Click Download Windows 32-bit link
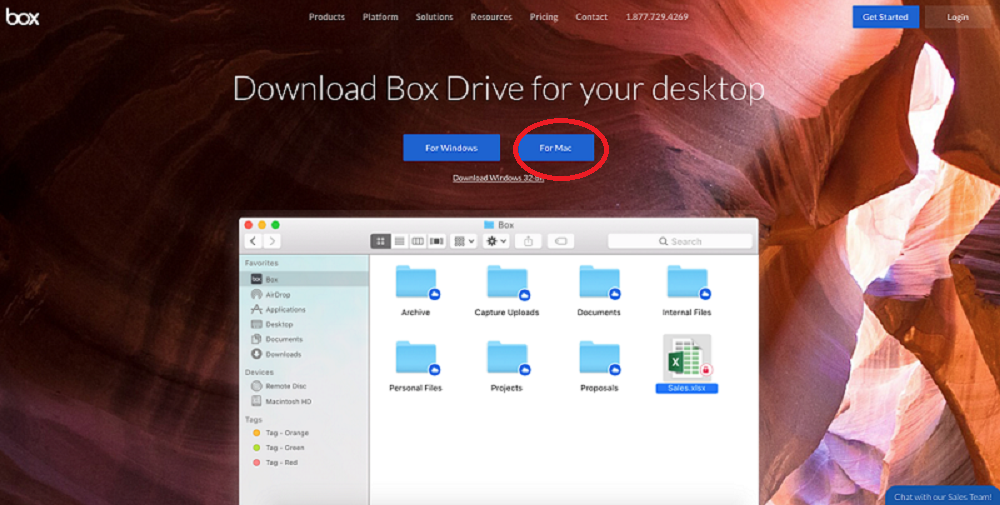 point(498,178)
